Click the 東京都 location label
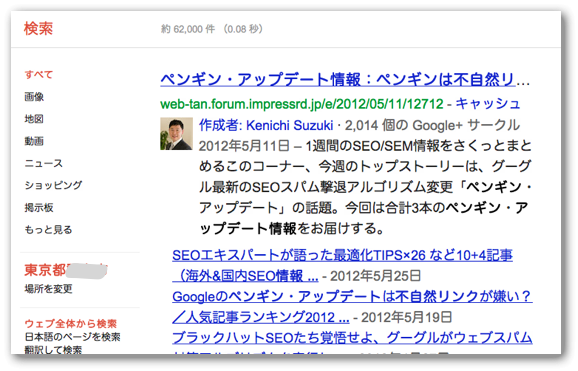578x371 pixels. click(x=45, y=270)
